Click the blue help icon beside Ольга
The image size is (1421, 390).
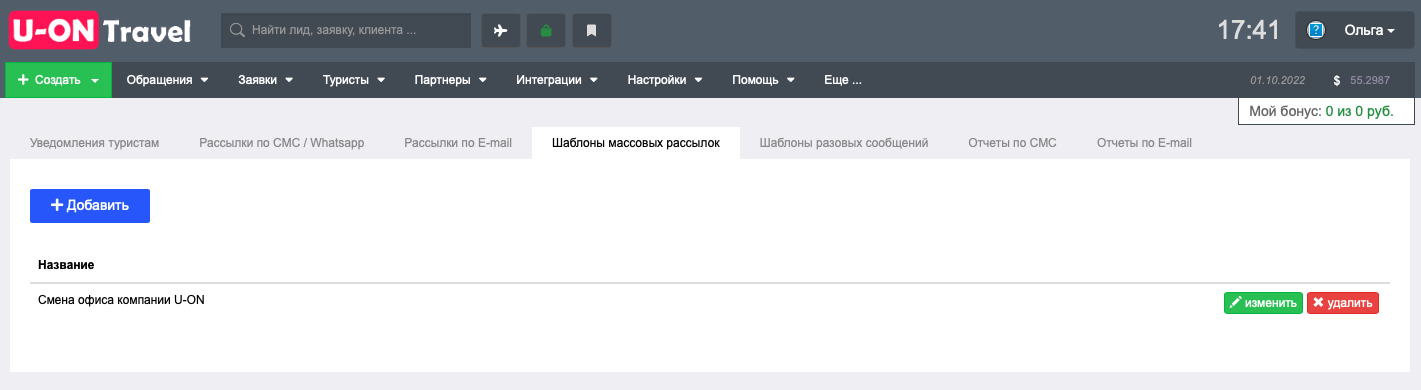coord(1316,30)
